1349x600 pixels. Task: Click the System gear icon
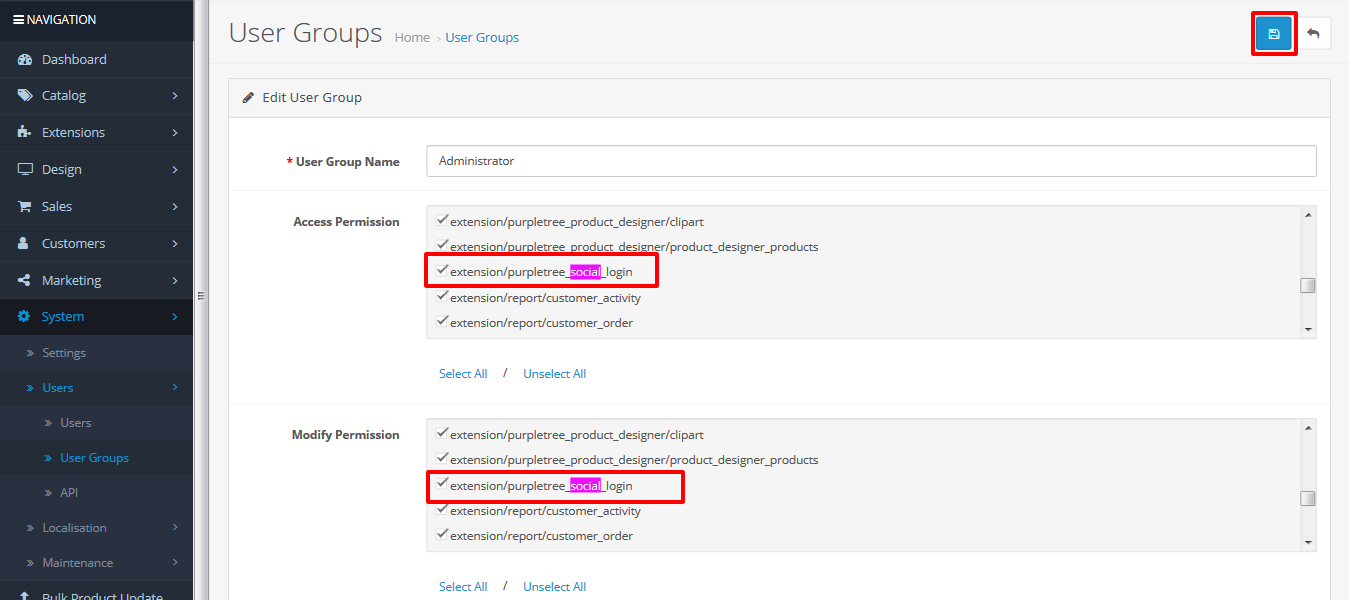(x=25, y=316)
